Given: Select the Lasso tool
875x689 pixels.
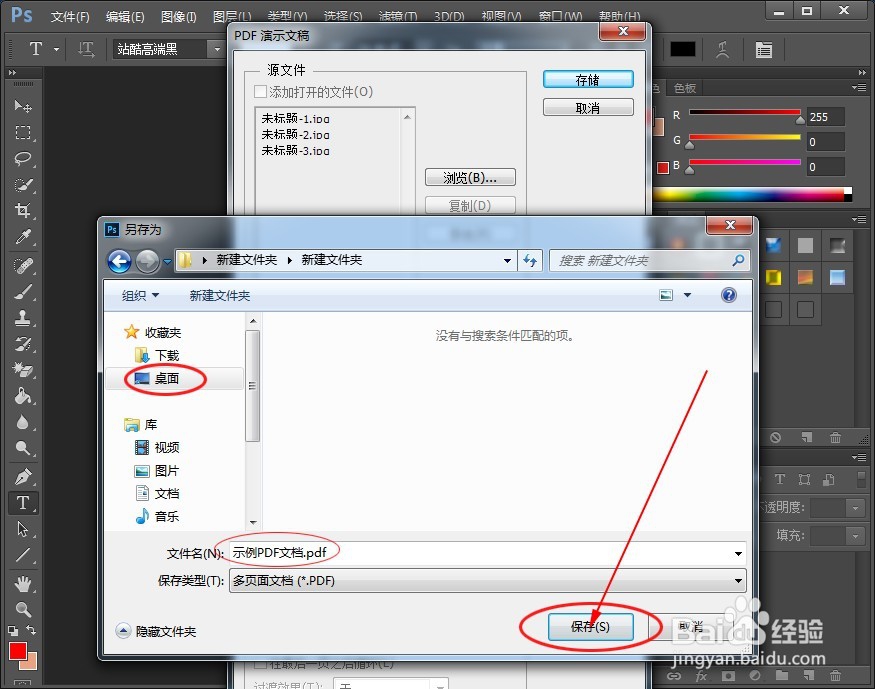Looking at the screenshot, I should coord(23,159).
